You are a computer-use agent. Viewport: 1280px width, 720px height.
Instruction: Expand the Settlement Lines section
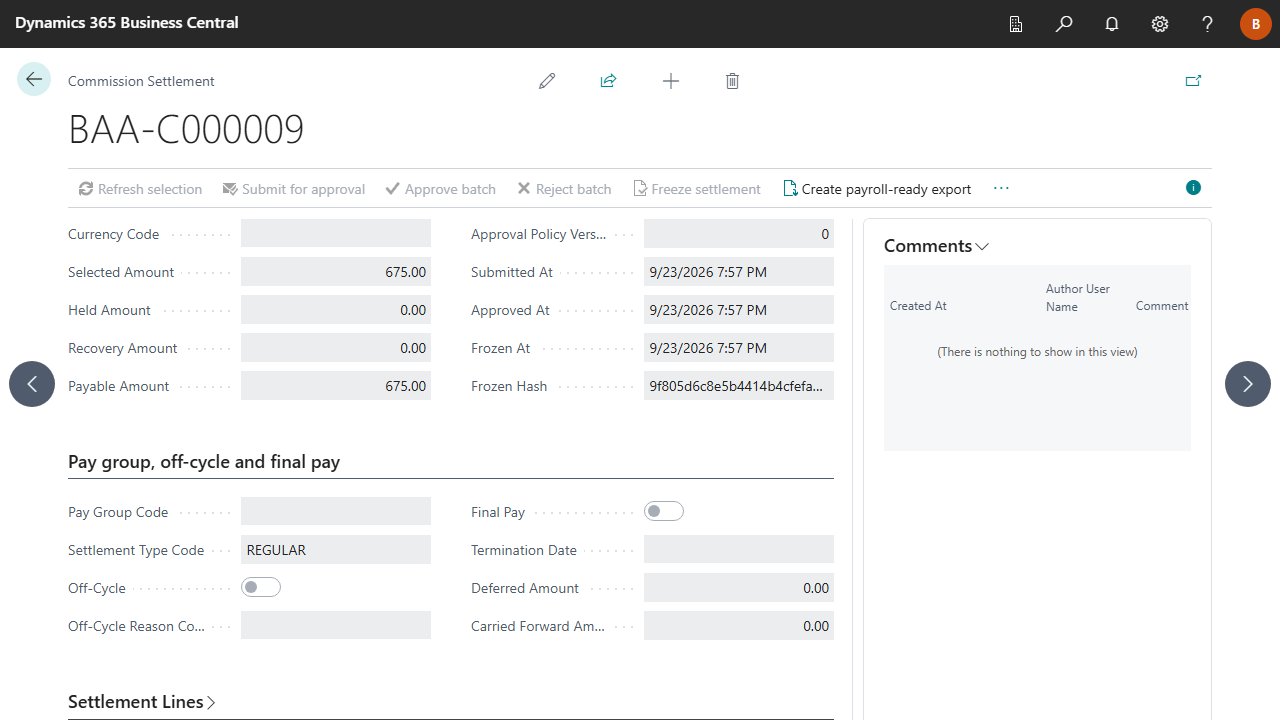(142, 702)
